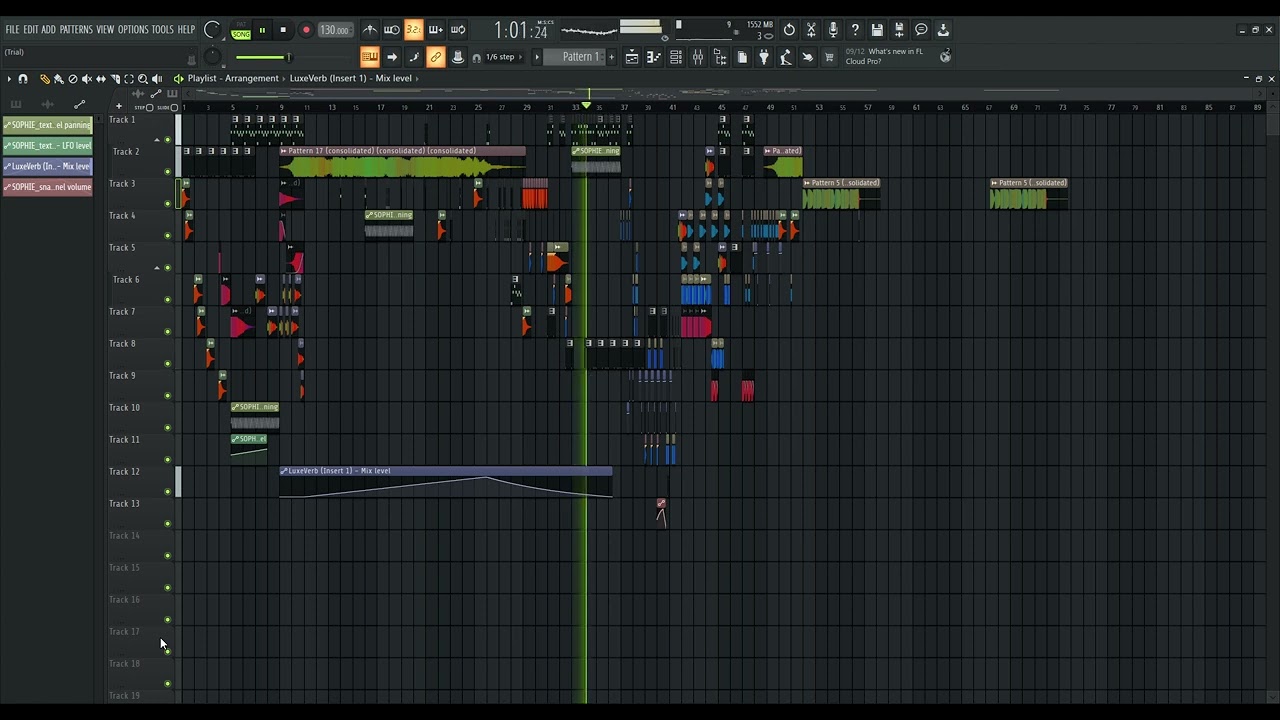Open plugin picker plug icon
Viewport: 1280px width, 720px height.
click(x=764, y=57)
